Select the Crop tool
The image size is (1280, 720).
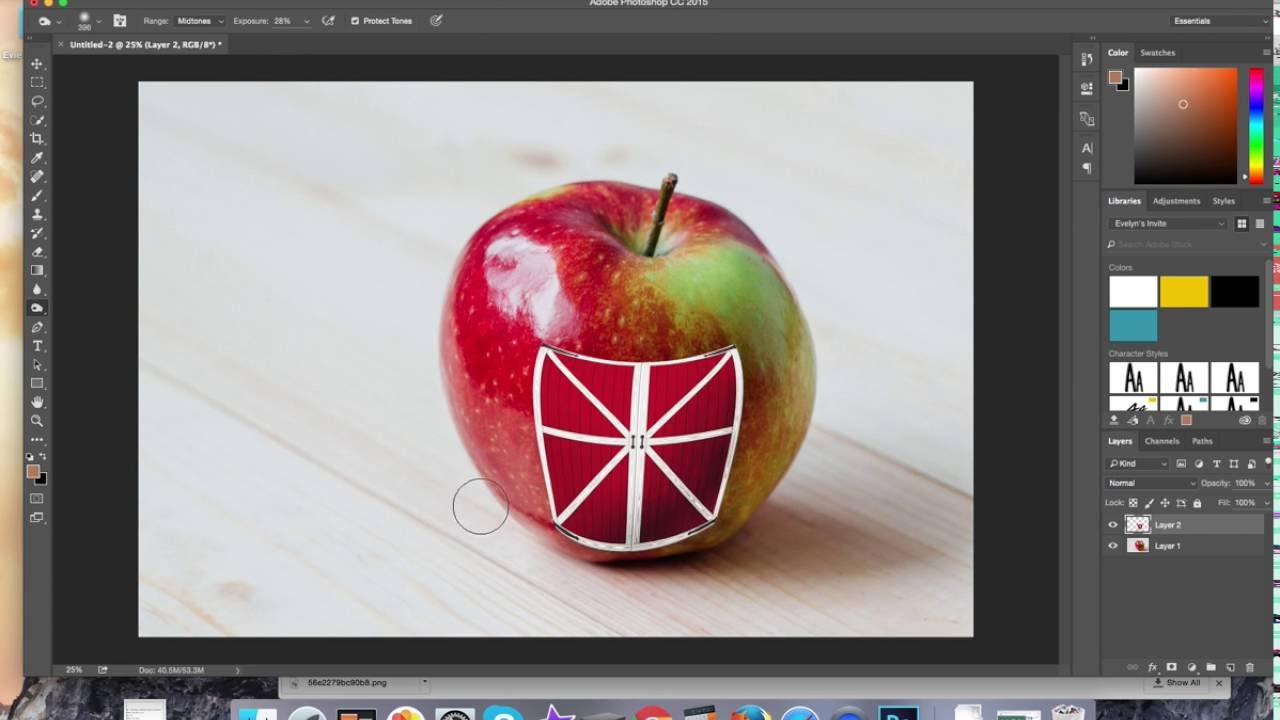pos(37,139)
